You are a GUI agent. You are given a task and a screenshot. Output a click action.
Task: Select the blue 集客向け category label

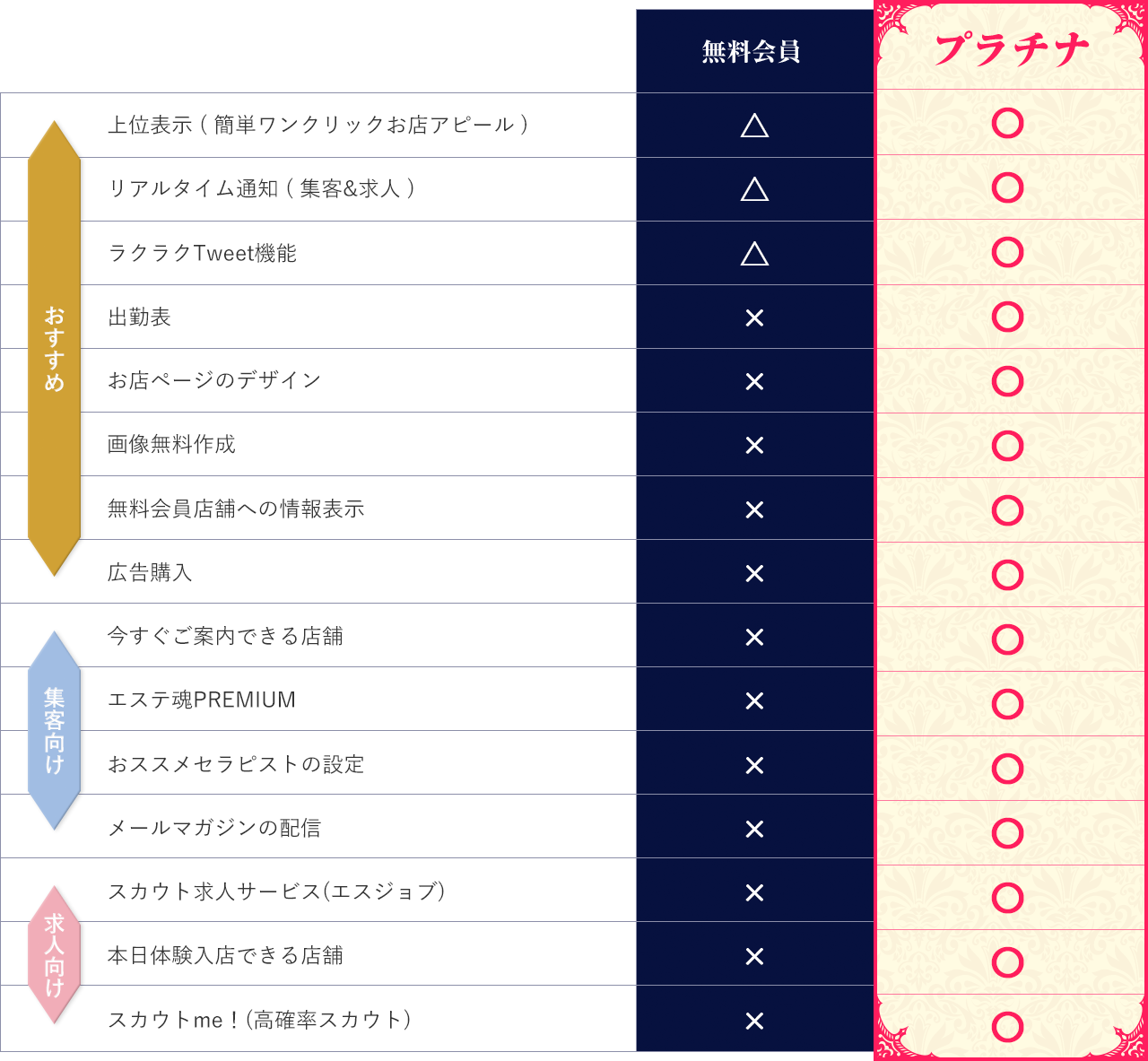[55, 730]
